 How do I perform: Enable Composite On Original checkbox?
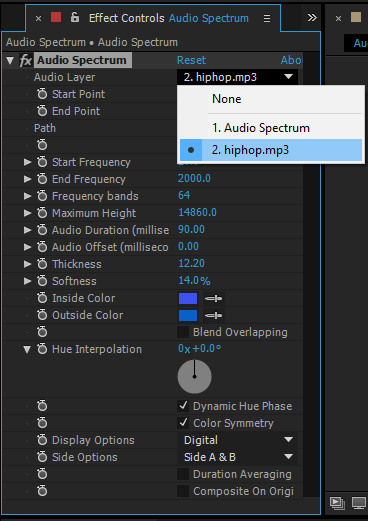tap(183, 491)
